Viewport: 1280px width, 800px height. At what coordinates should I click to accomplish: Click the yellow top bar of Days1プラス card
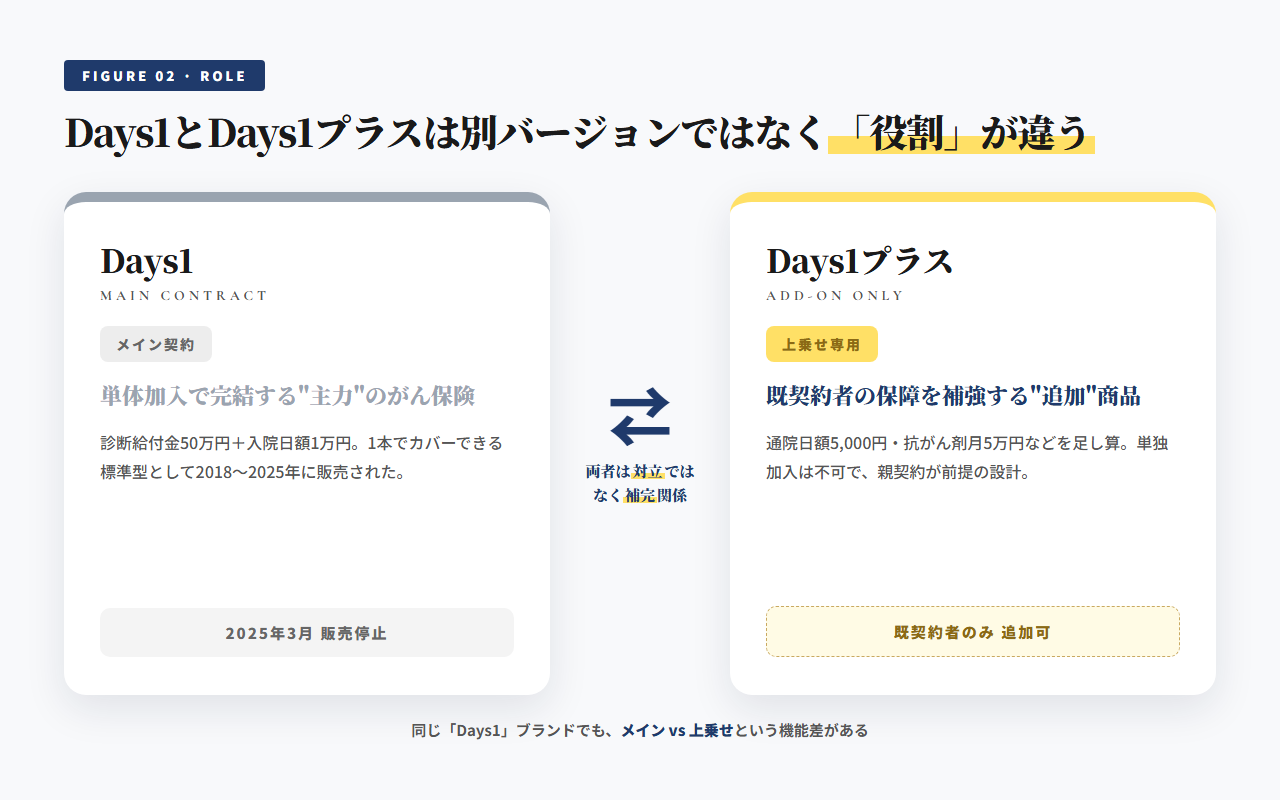(x=973, y=198)
